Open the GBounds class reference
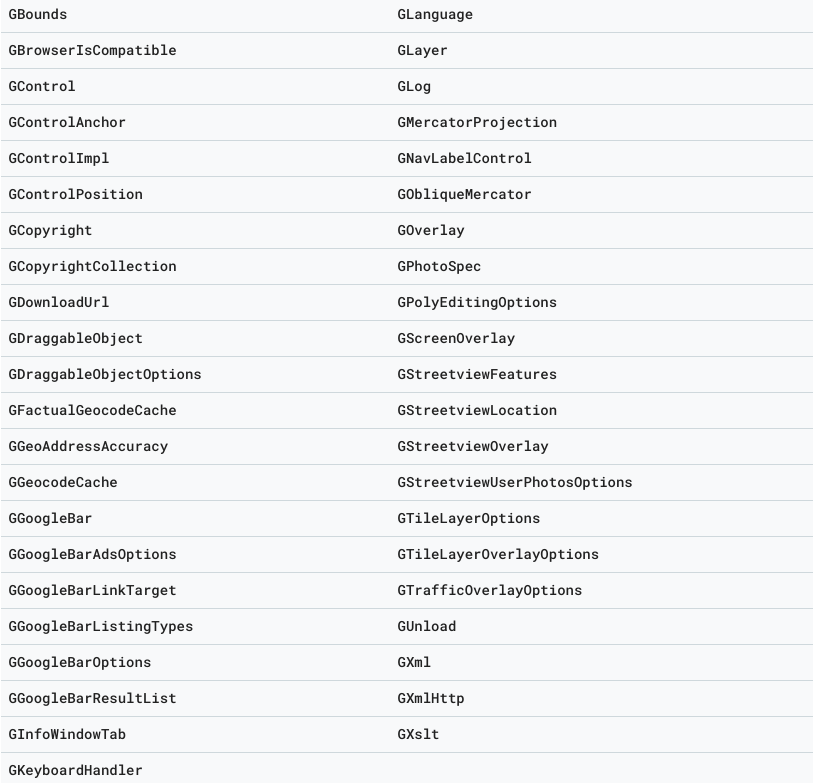 pyautogui.click(x=38, y=15)
